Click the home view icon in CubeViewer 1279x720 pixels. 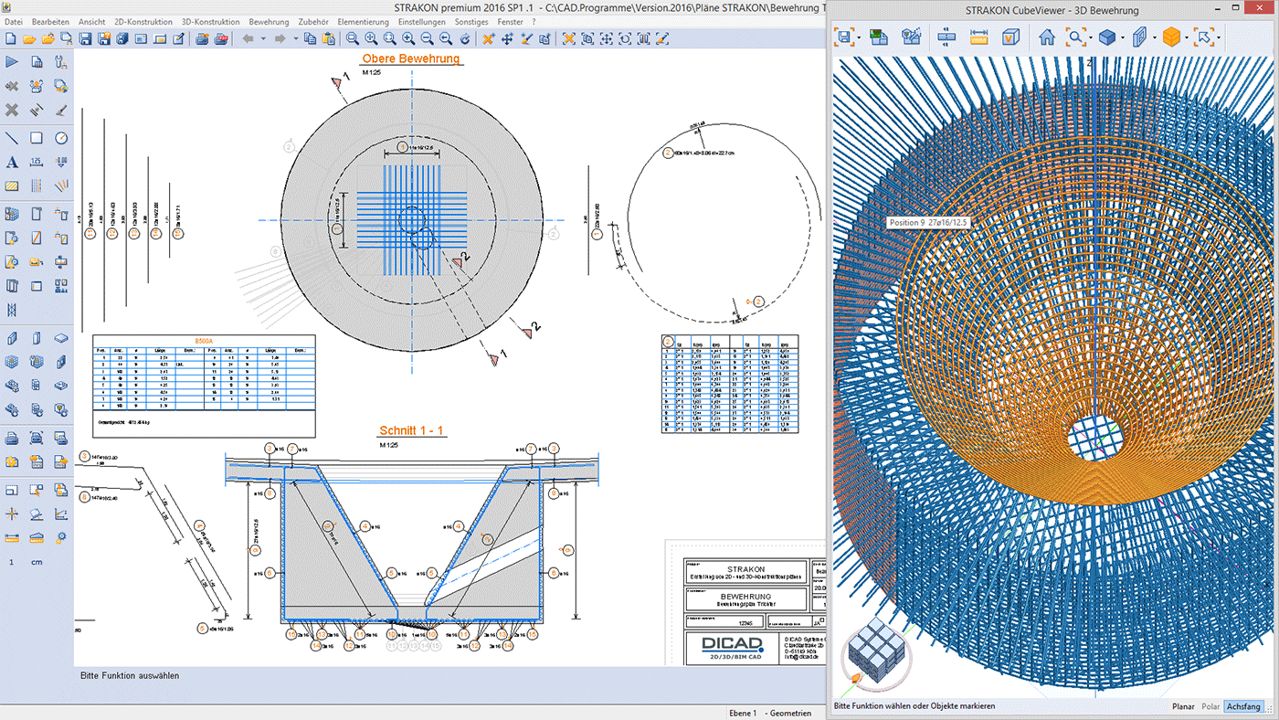1047,38
